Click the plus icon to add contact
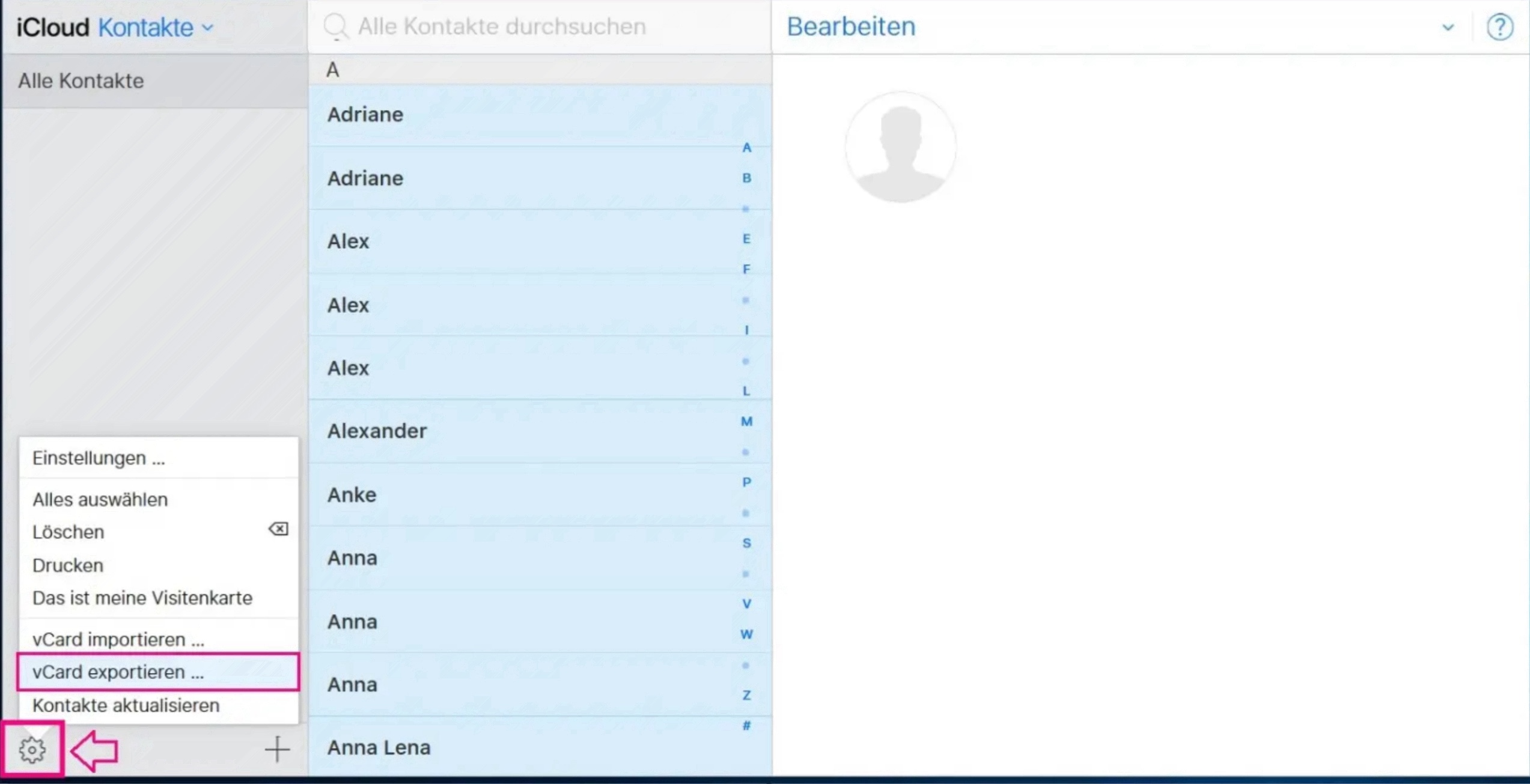 tap(277, 749)
